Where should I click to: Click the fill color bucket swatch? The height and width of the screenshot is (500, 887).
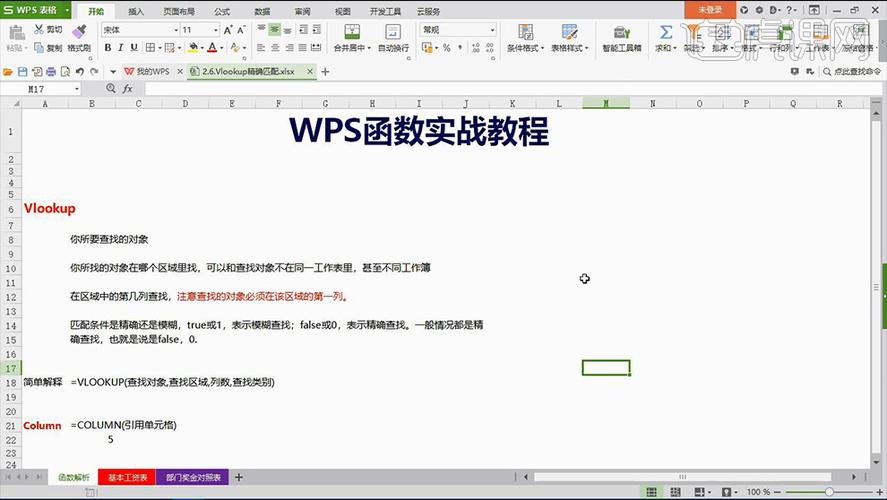pyautogui.click(x=193, y=48)
